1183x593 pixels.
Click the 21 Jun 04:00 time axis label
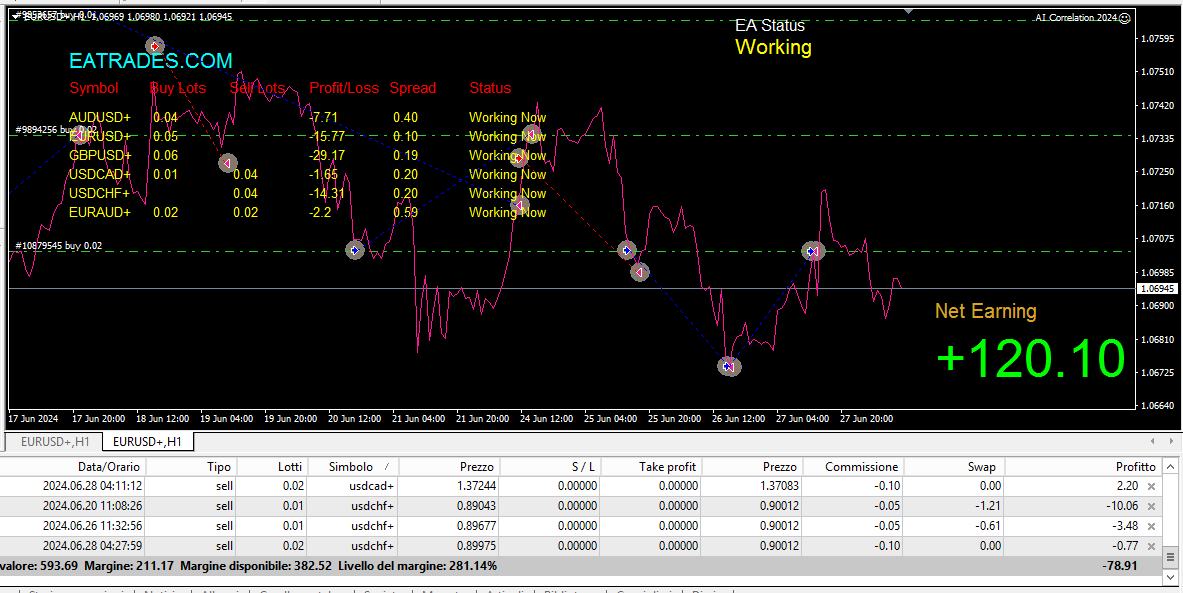click(x=418, y=419)
